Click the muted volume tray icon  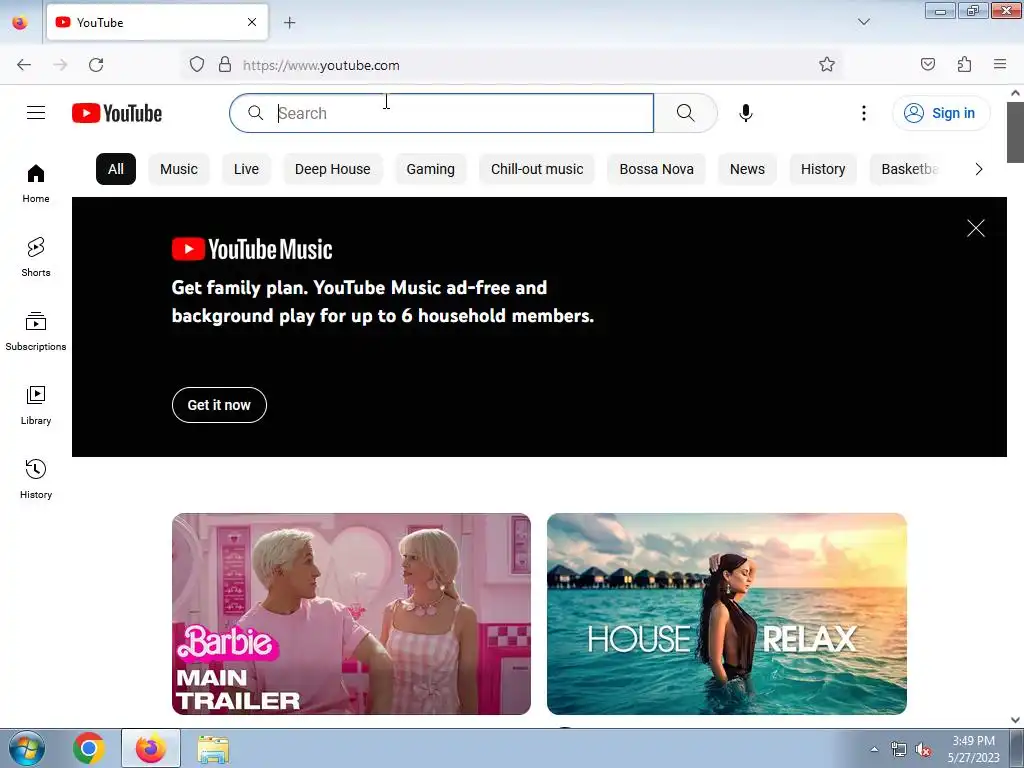point(923,750)
